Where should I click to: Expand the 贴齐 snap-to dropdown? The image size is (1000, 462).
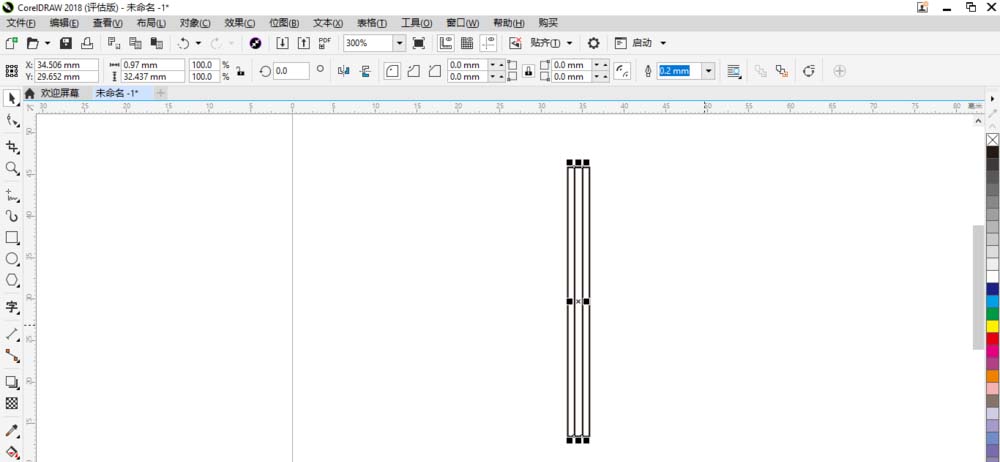[x=569, y=43]
